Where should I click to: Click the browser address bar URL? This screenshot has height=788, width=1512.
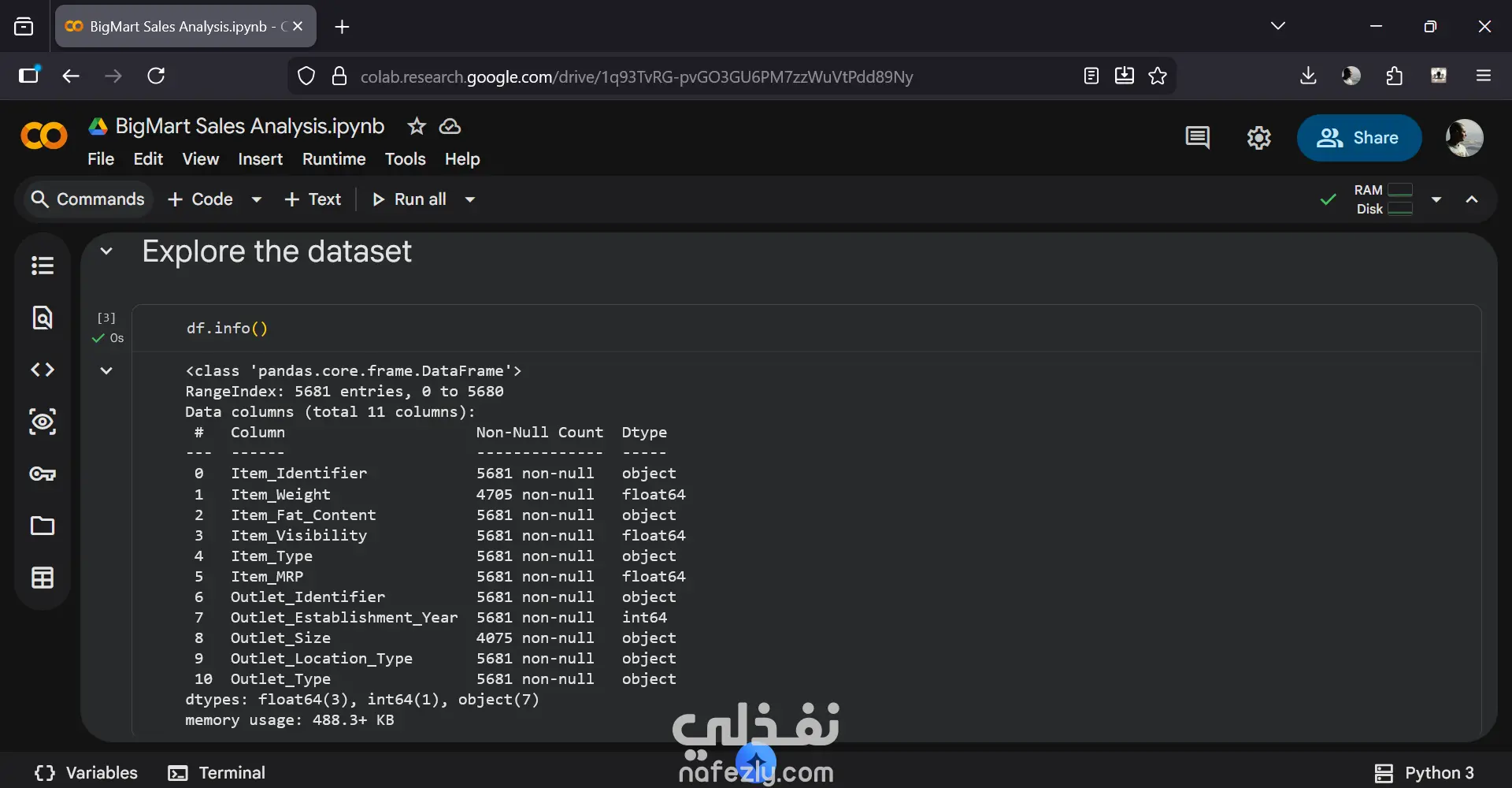(x=636, y=76)
